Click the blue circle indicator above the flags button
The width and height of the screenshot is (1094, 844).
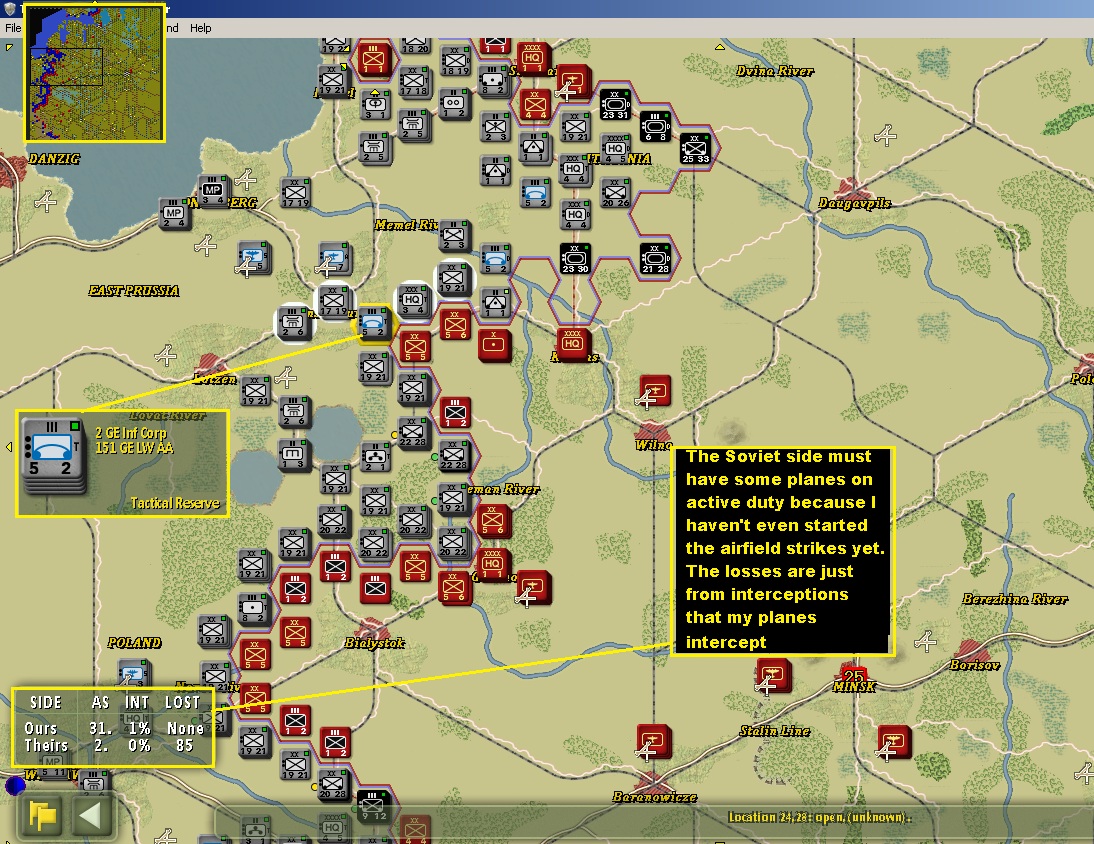pos(15,785)
